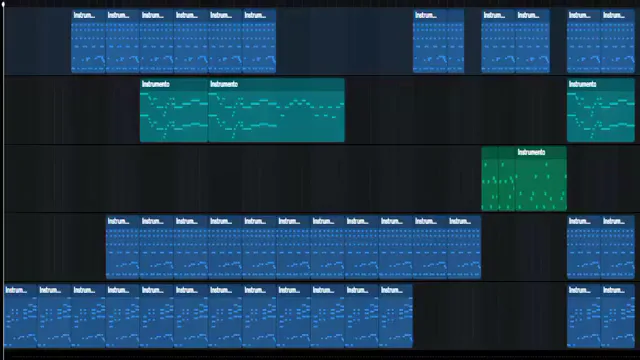Select the longest teal Instrumento clip
The height and width of the screenshot is (360, 640).
coord(276,110)
